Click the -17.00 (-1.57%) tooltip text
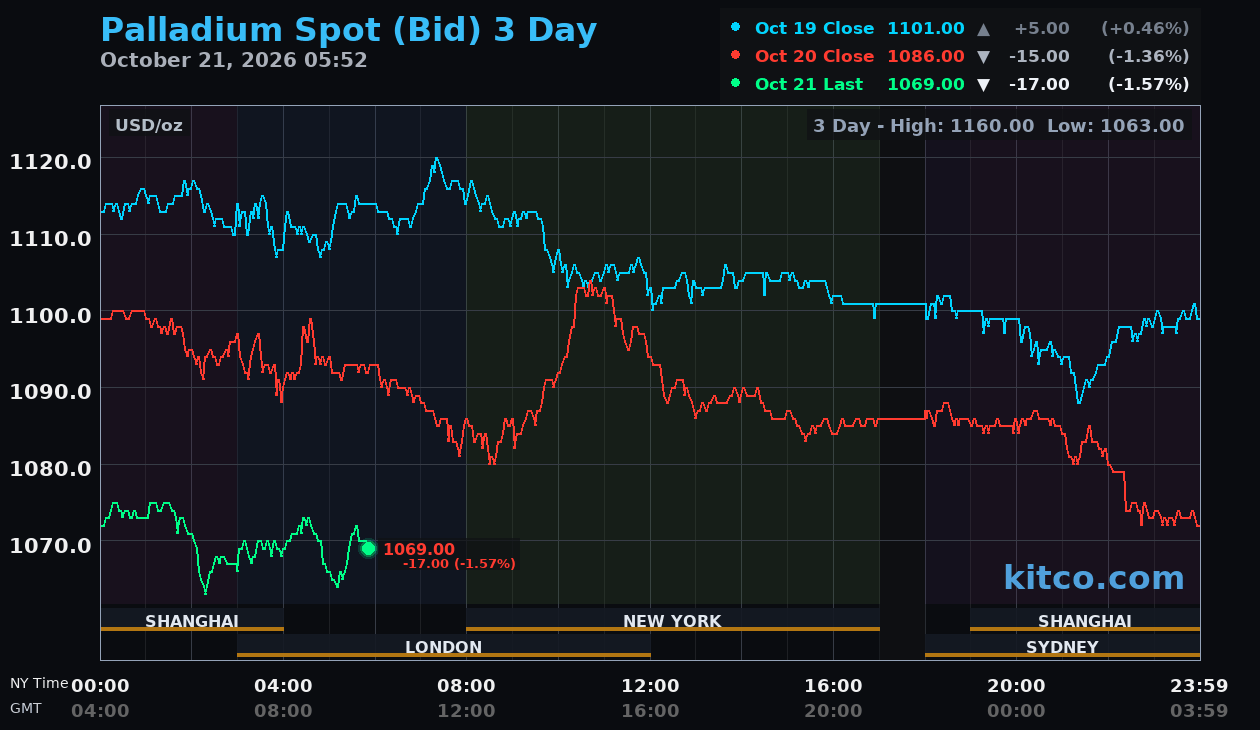The image size is (1260, 730). pos(459,564)
